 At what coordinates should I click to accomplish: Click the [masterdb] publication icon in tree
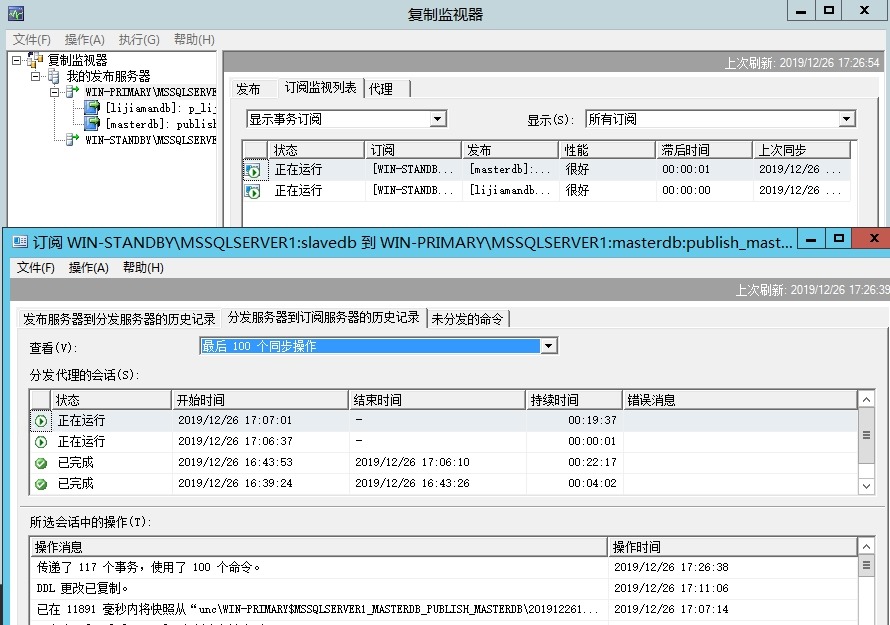93,124
